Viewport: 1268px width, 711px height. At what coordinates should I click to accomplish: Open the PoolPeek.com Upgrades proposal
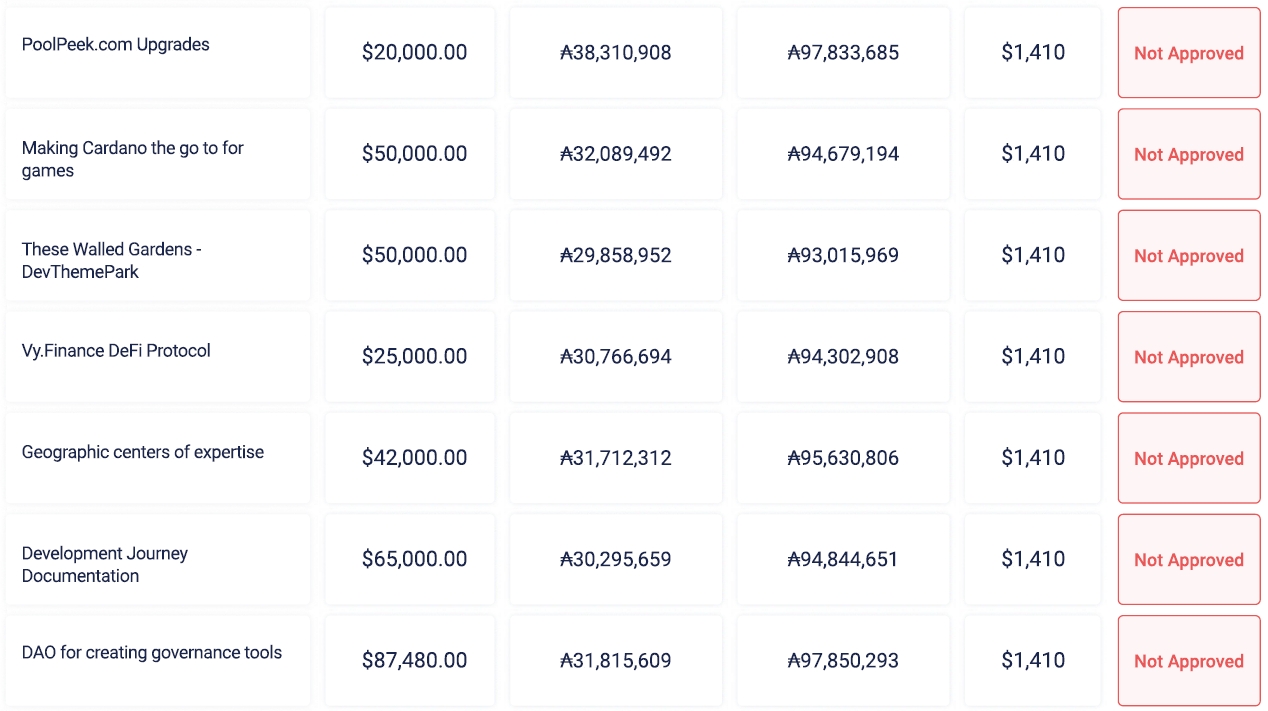116,45
